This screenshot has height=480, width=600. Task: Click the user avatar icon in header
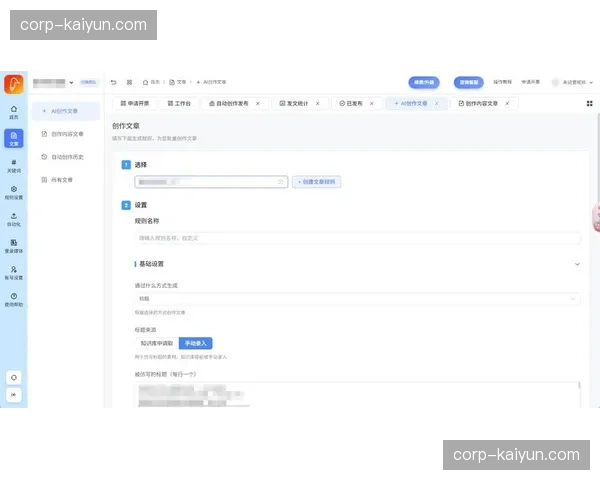coord(555,82)
